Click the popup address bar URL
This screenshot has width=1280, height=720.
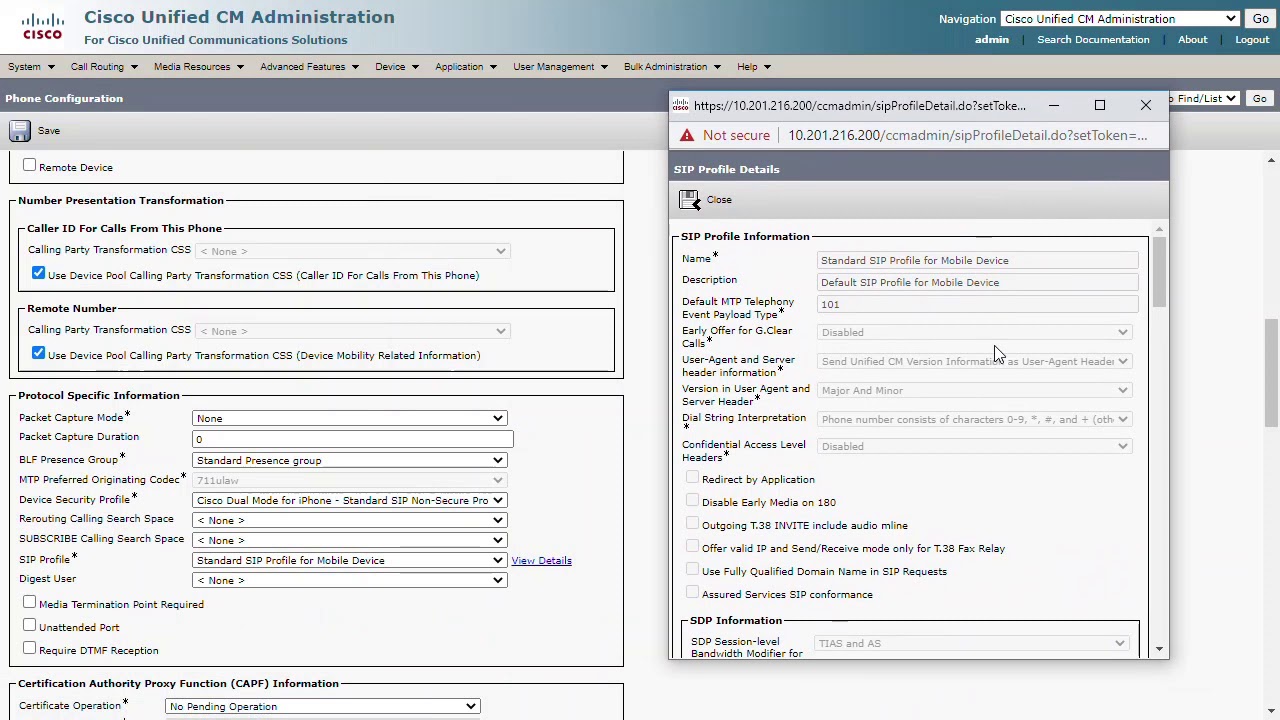[x=967, y=135]
